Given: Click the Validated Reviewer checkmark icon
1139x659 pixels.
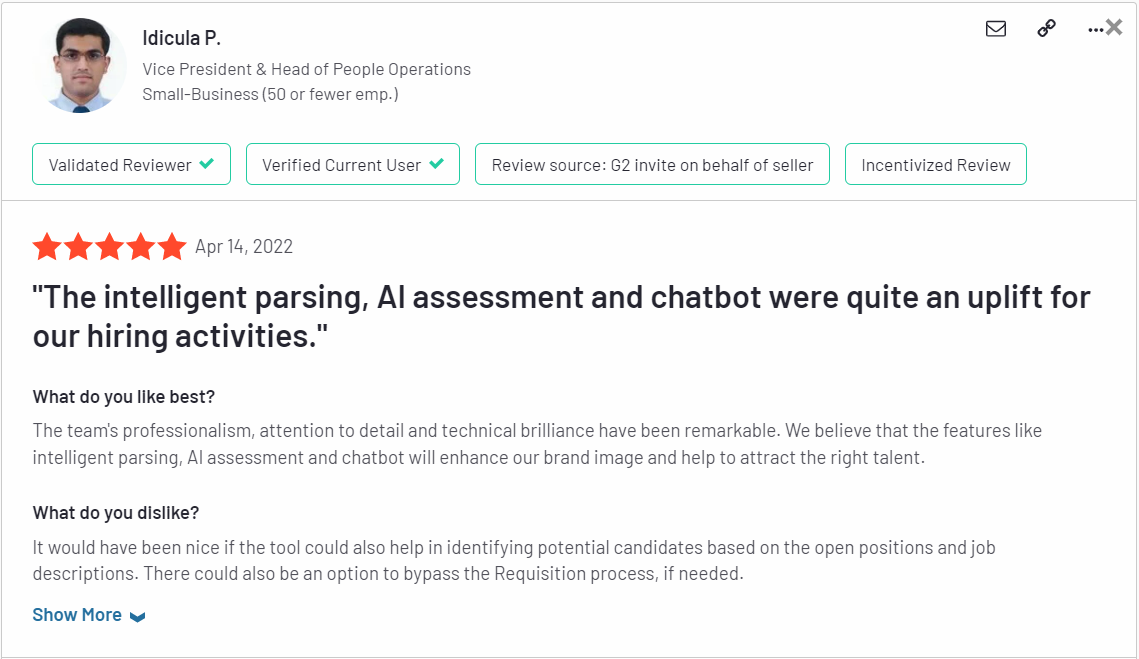Looking at the screenshot, I should coord(207,164).
